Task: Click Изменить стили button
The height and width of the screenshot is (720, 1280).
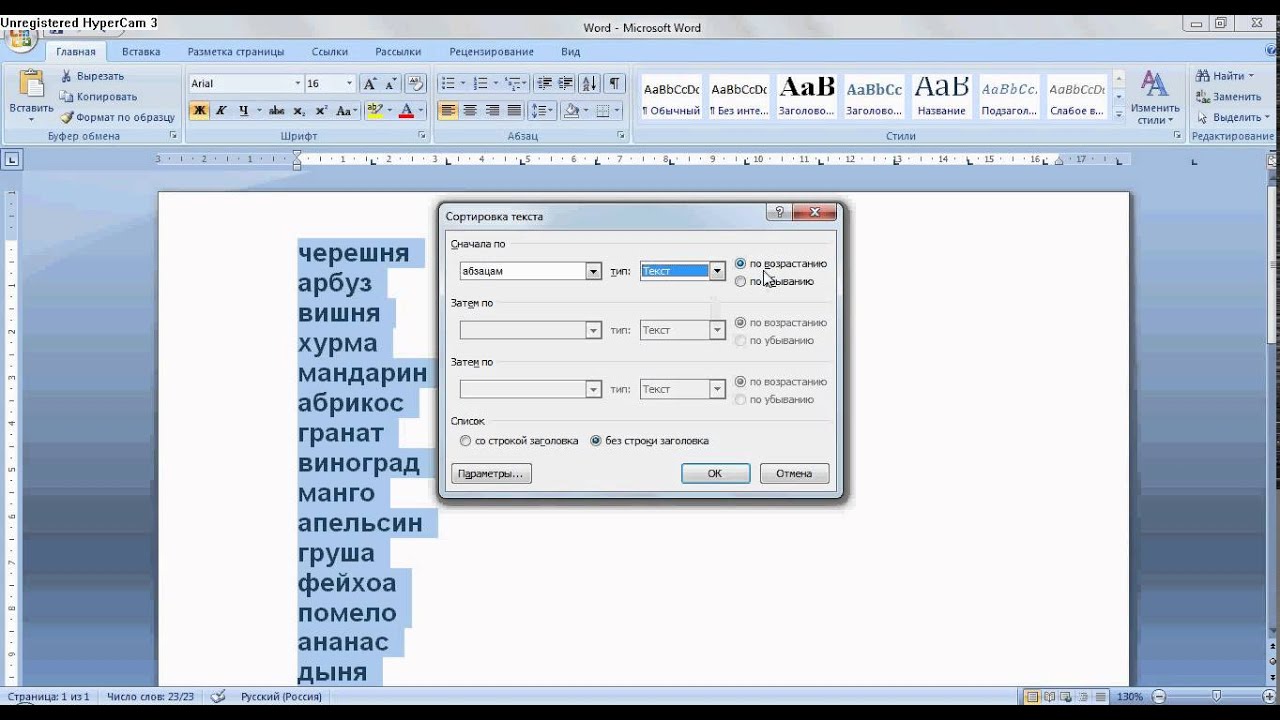Action: [x=1155, y=98]
